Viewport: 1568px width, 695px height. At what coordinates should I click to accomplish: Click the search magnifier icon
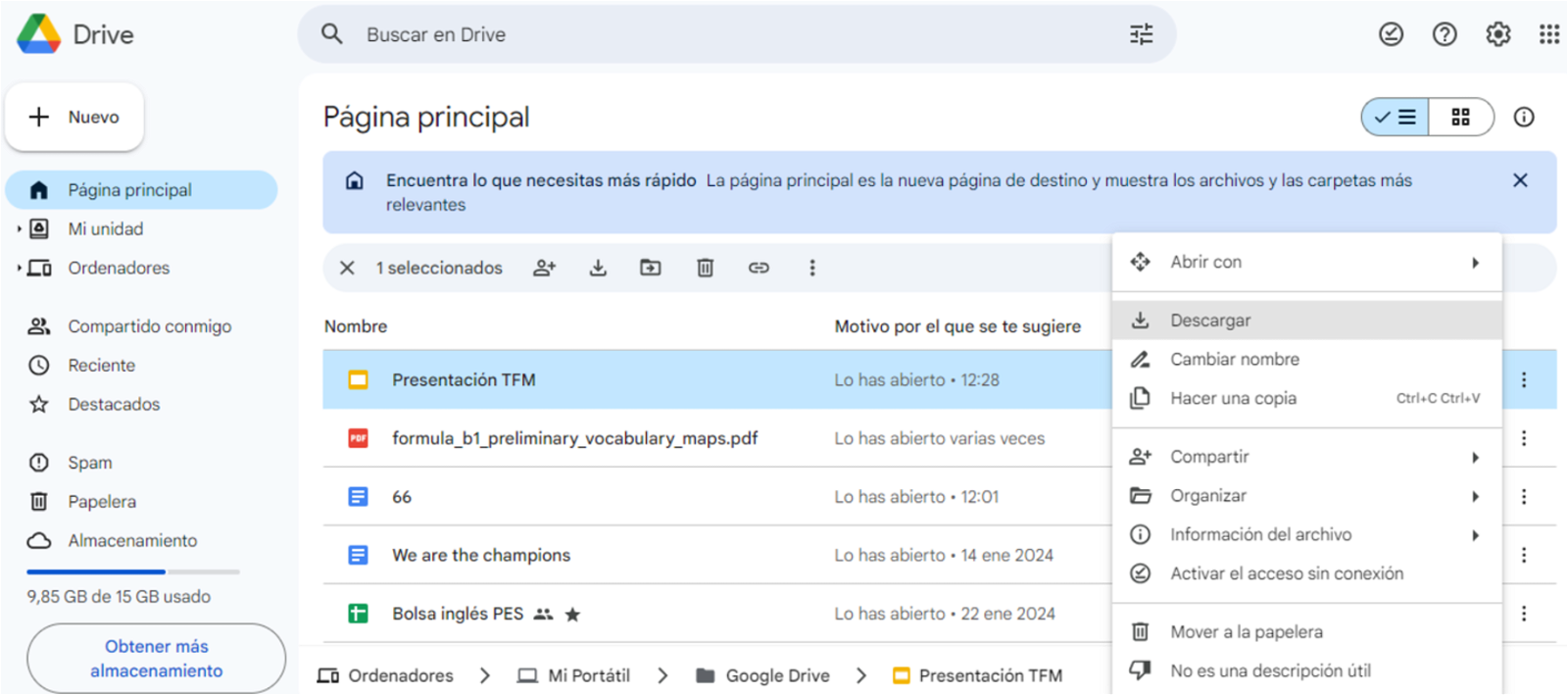click(x=332, y=34)
